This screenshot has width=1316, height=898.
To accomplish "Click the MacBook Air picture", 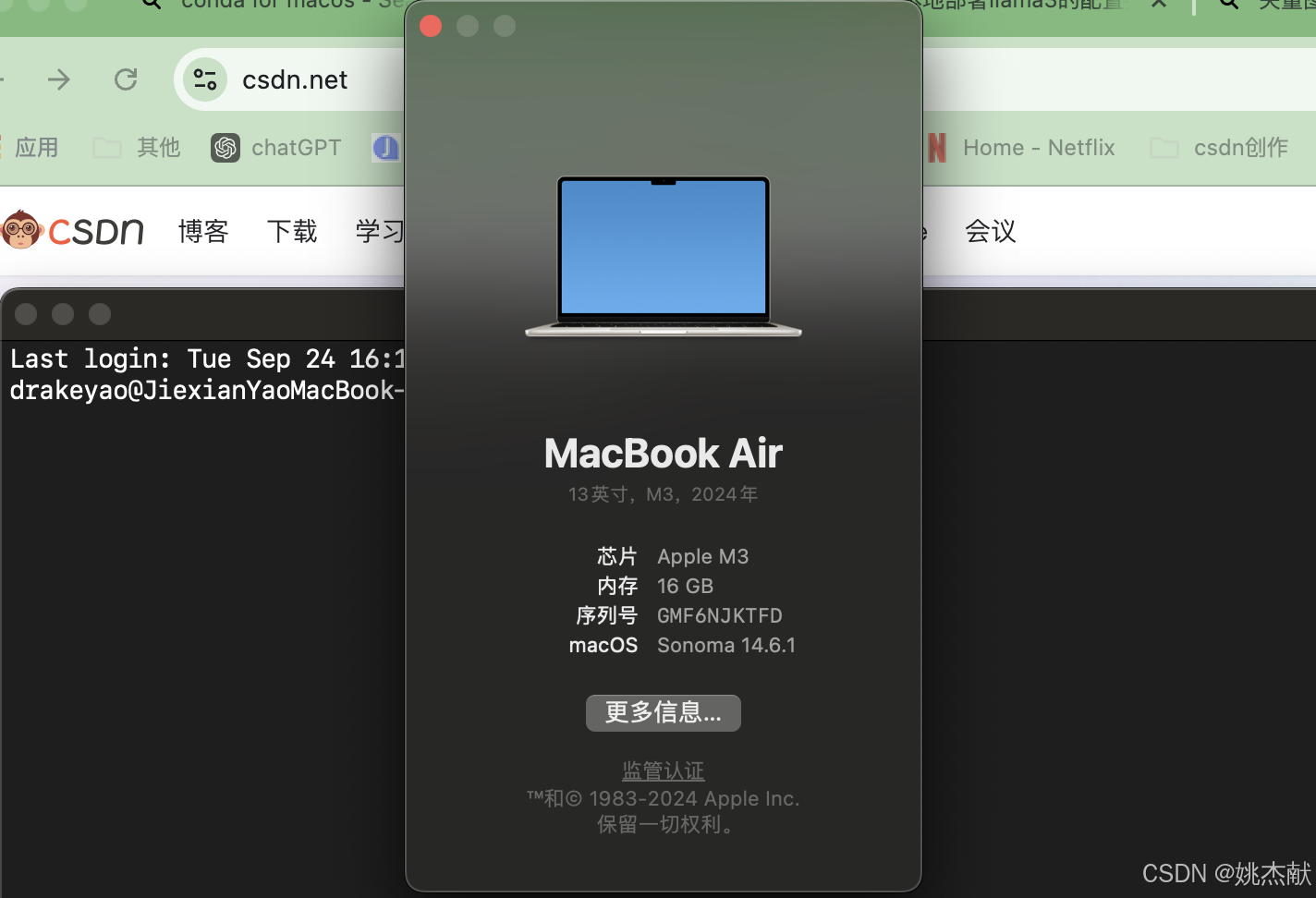I will [x=664, y=256].
